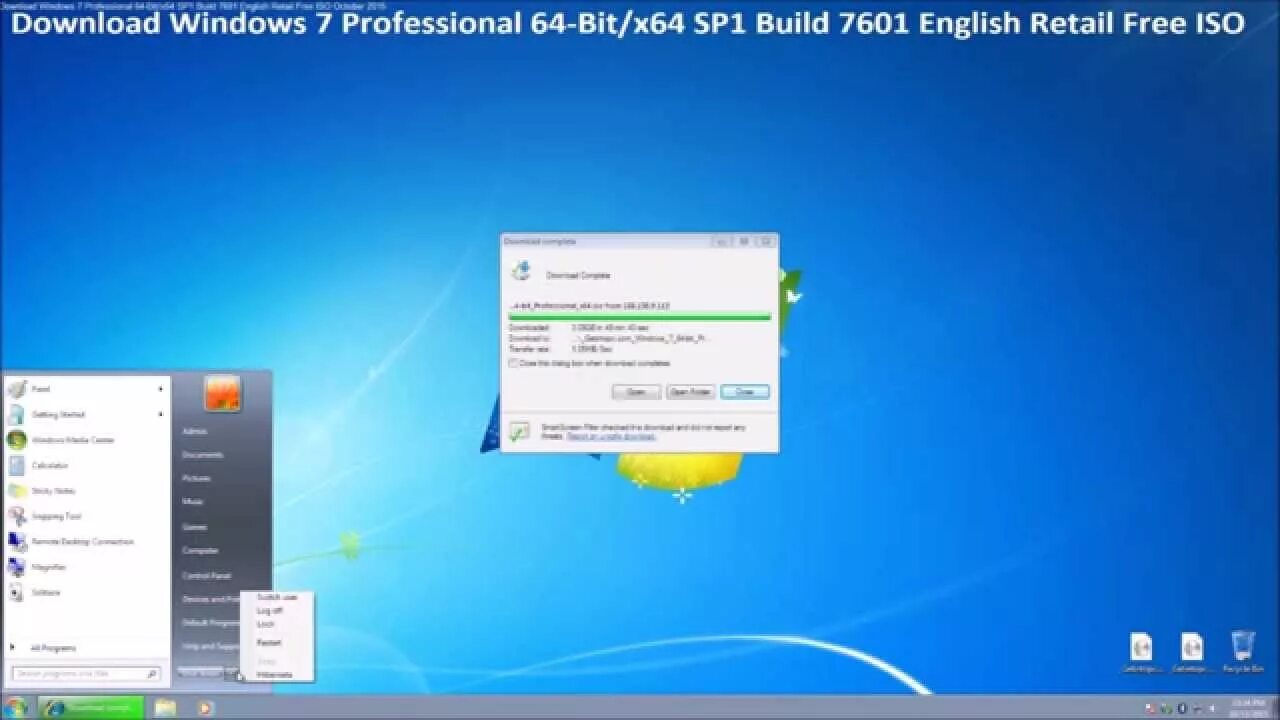The image size is (1280, 720).
Task: Open the Admin user folder
Action: click(x=195, y=432)
